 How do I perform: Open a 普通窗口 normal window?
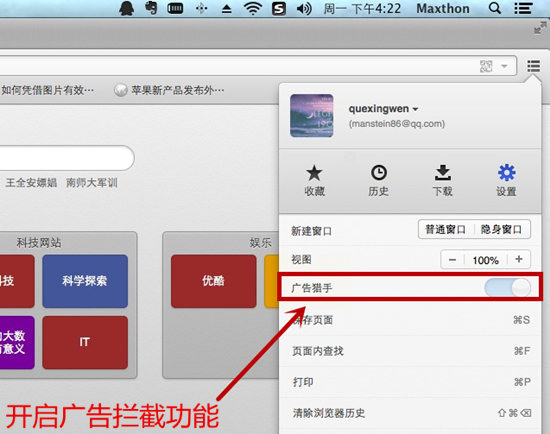446,229
